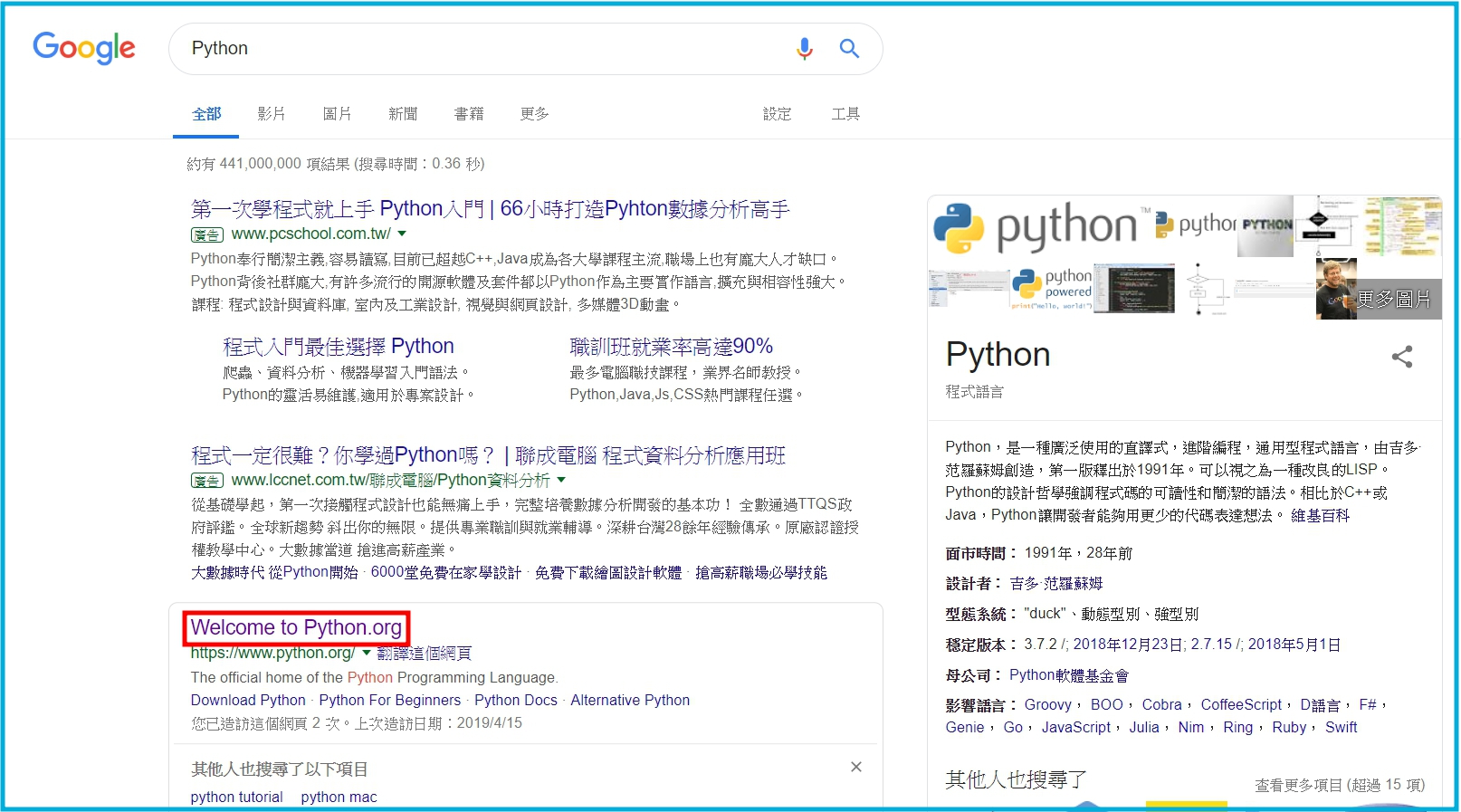Image resolution: width=1461 pixels, height=812 pixels.
Task: Click JavaScript influenced language link
Action: click(1075, 728)
